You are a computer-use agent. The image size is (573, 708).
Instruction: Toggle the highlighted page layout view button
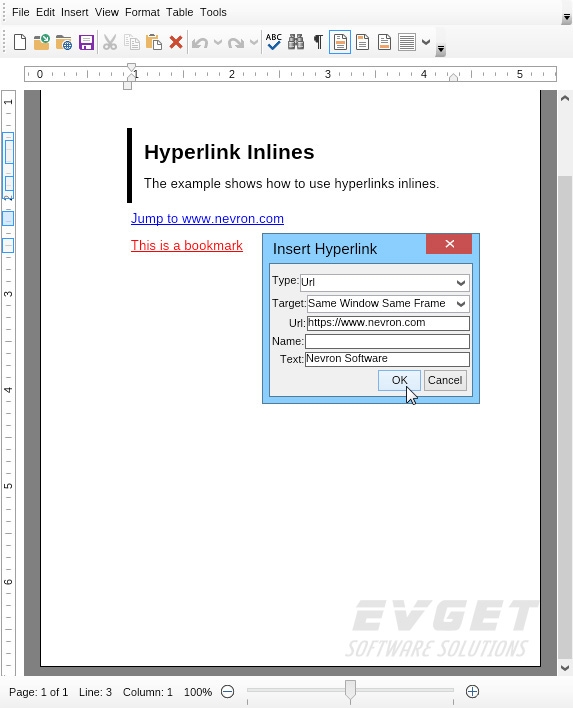340,42
